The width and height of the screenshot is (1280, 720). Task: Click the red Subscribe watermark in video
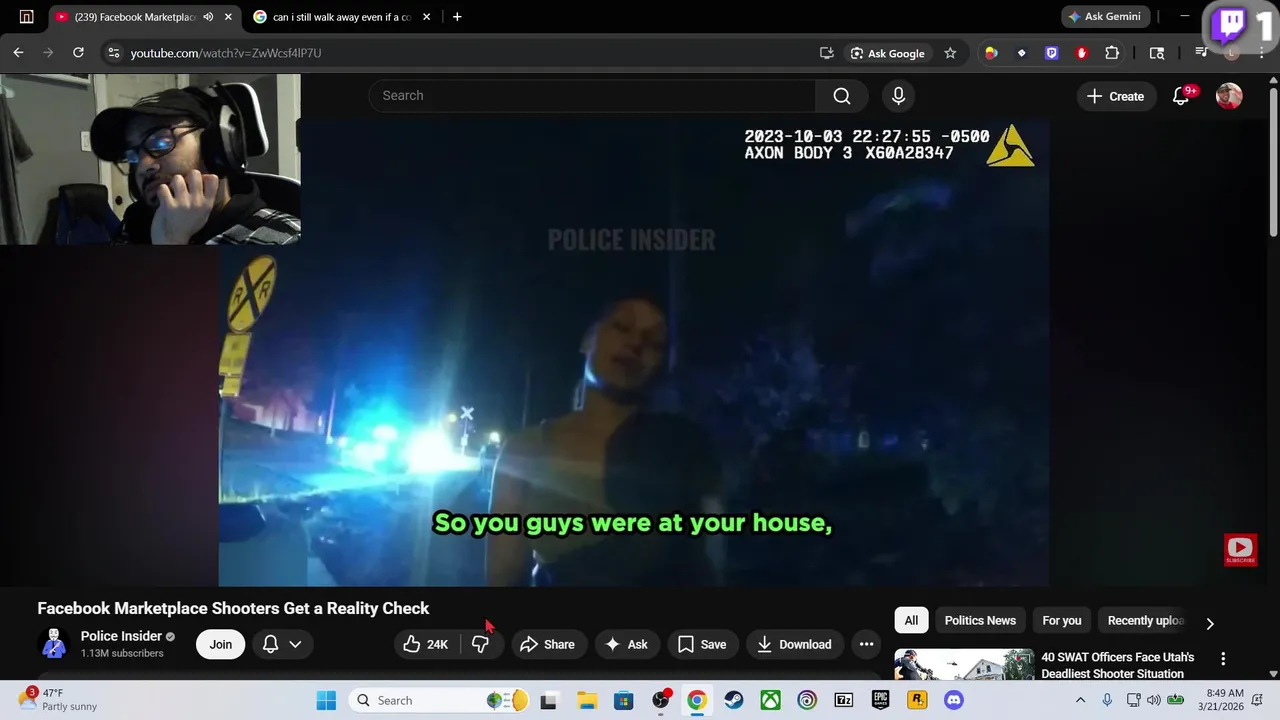1240,549
